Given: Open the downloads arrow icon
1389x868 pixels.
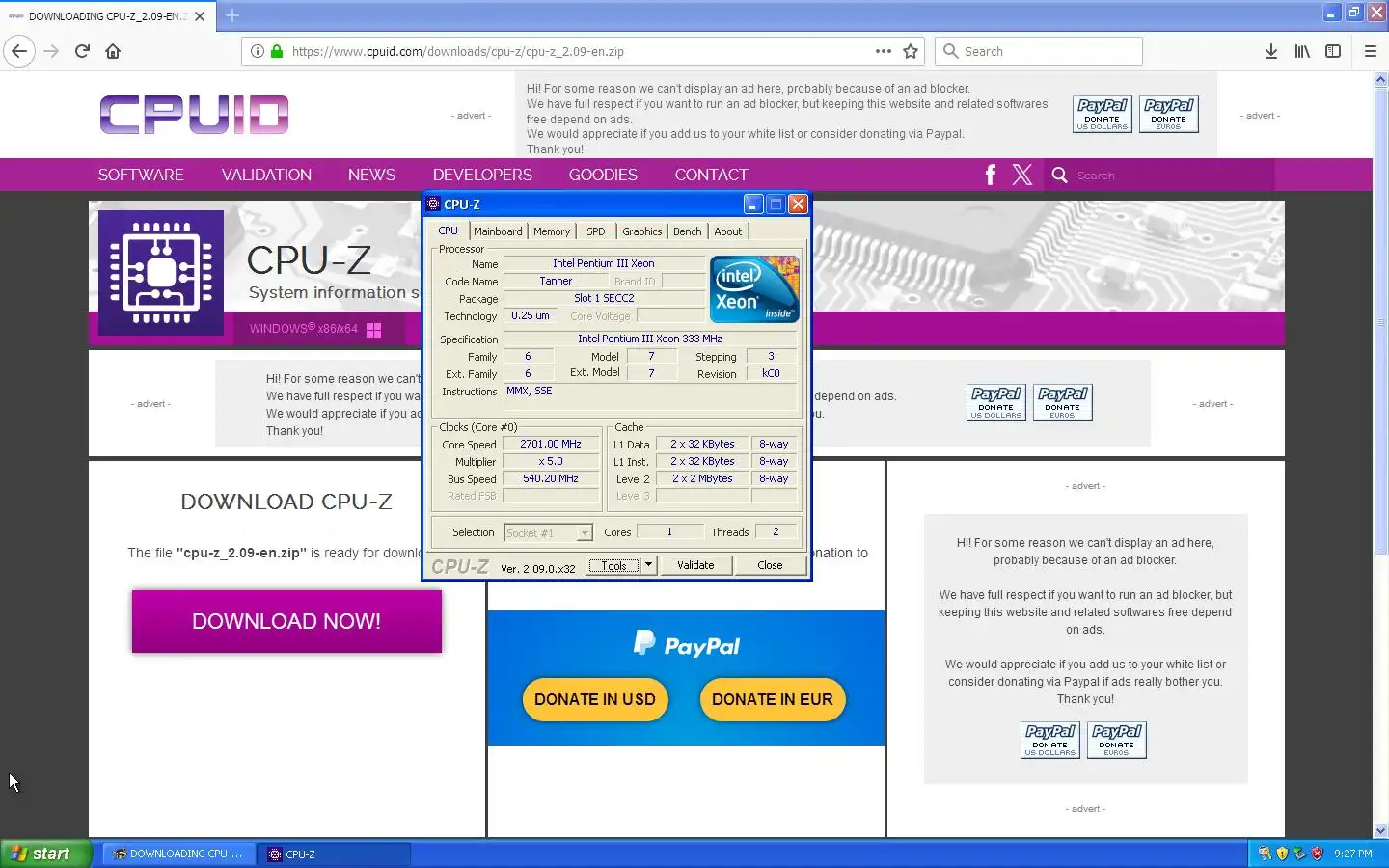Looking at the screenshot, I should tap(1271, 51).
